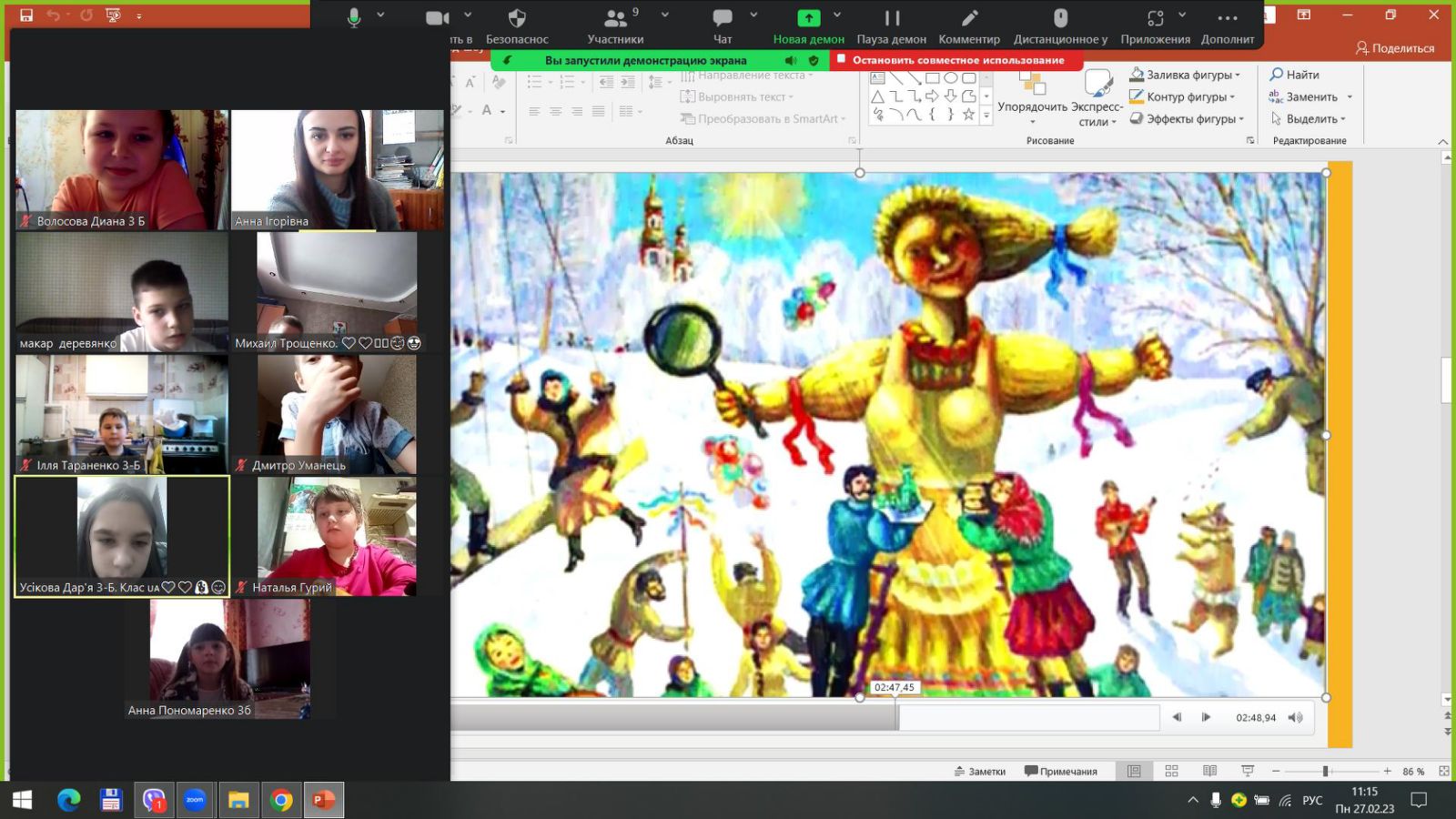Image resolution: width=1456 pixels, height=819 pixels.
Task: Open the media volume speaker control
Action: pos(1296,717)
